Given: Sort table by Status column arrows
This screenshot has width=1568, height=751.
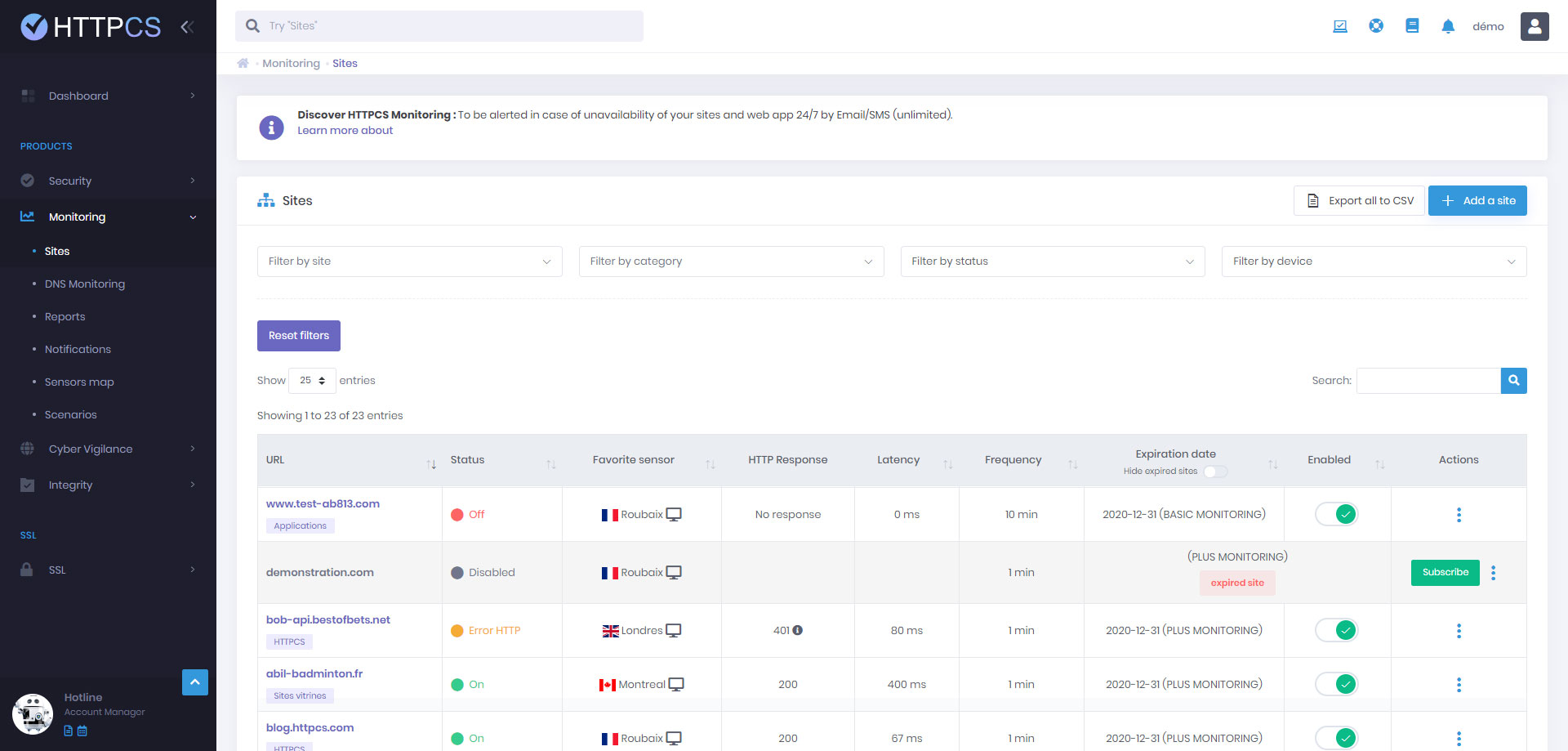Looking at the screenshot, I should 551,464.
